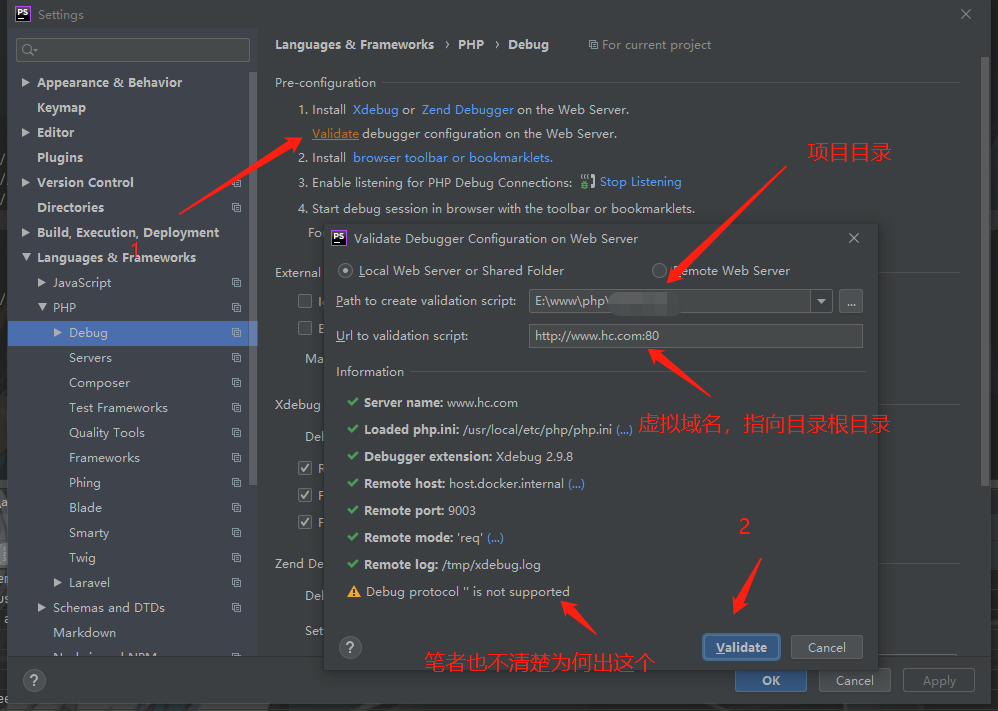Image resolution: width=998 pixels, height=711 pixels.
Task: Select Local Web Server or Shared Folder option
Action: (345, 271)
